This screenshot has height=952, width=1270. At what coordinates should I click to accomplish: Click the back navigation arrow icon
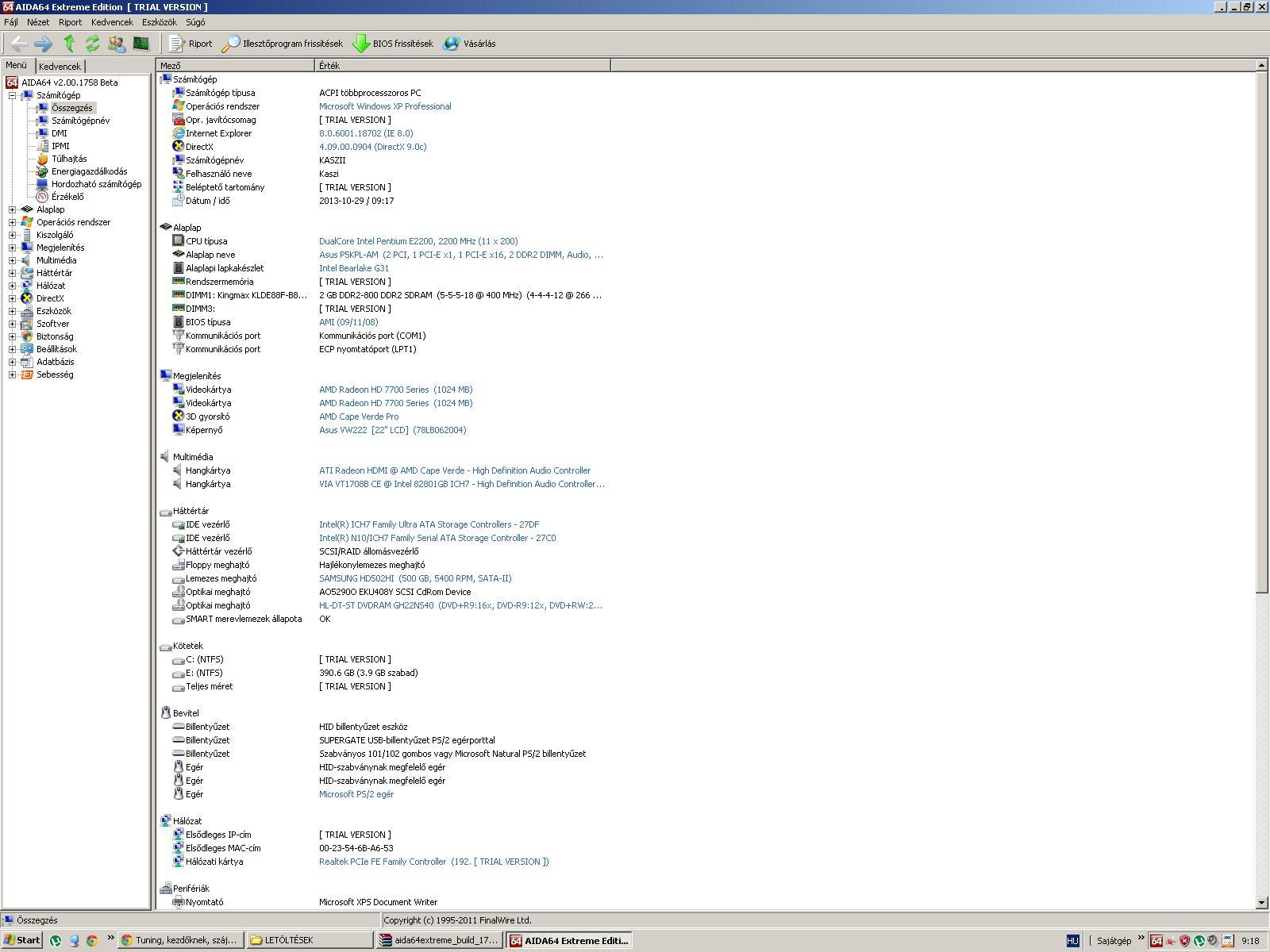coord(18,44)
